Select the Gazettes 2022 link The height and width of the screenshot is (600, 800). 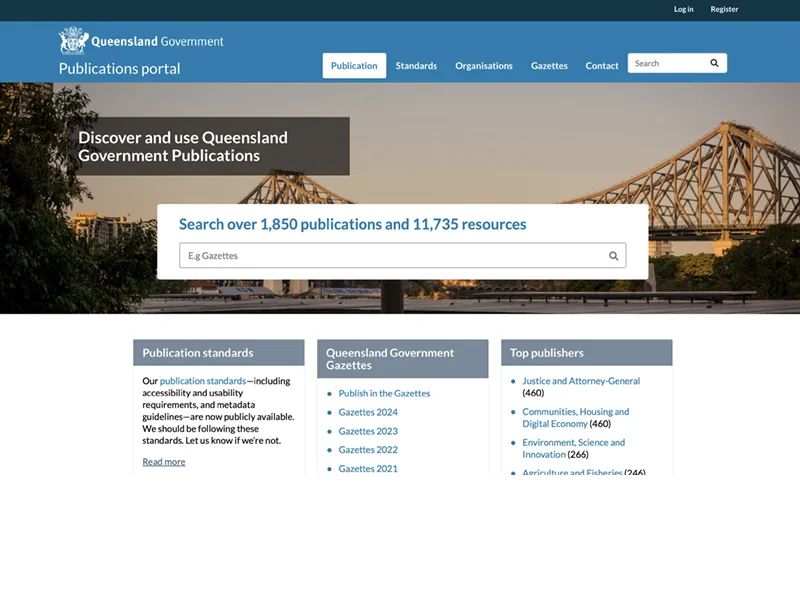point(368,450)
